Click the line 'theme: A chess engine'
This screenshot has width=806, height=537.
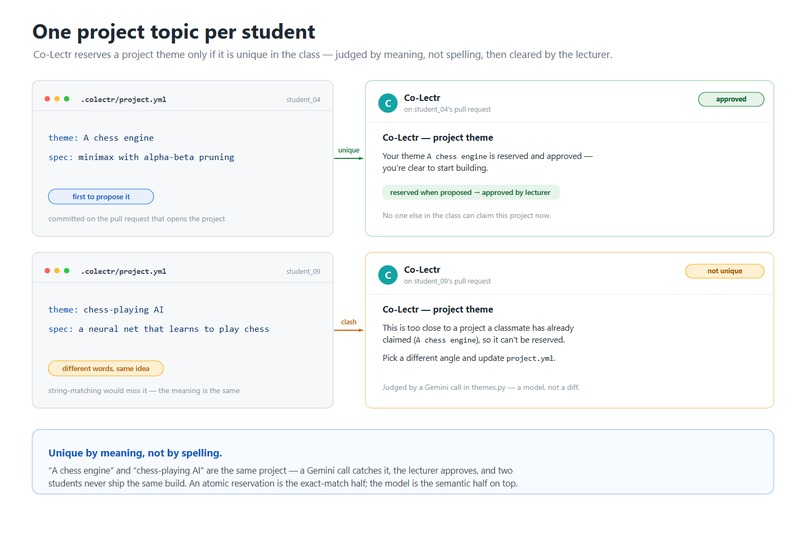(x=101, y=138)
